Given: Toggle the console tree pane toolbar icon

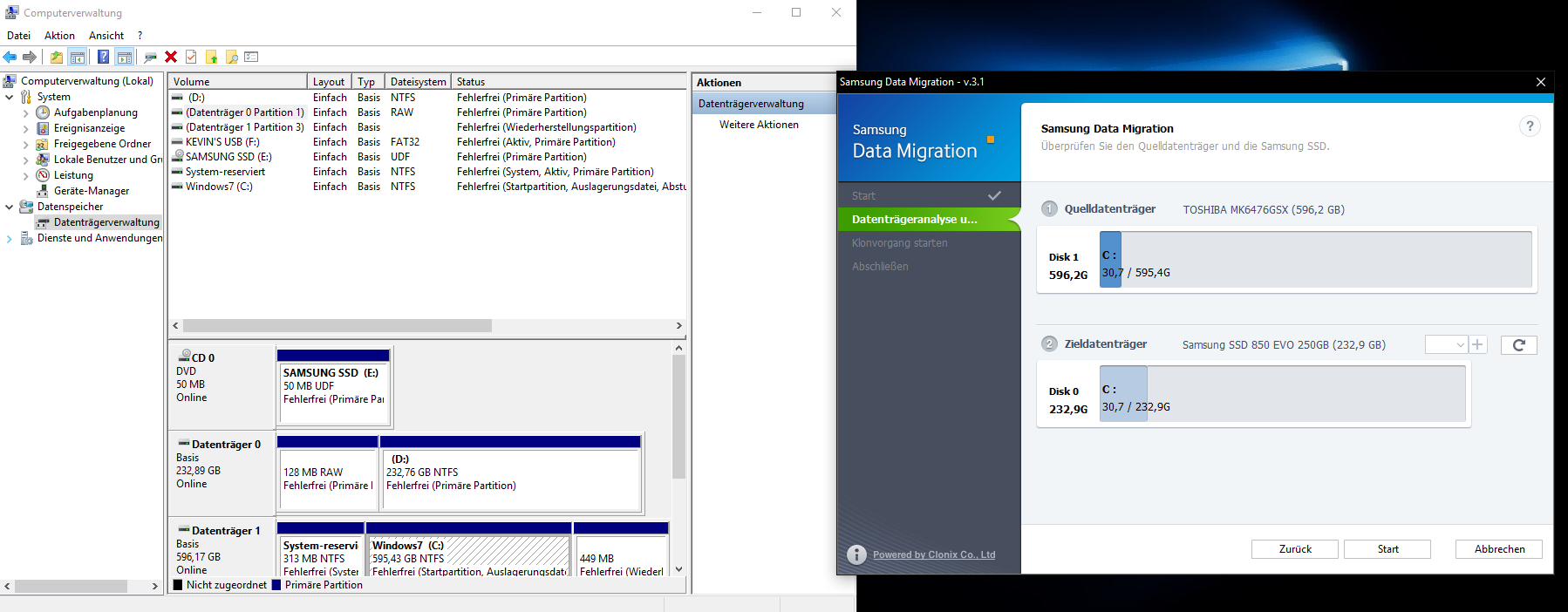Looking at the screenshot, I should (x=78, y=57).
